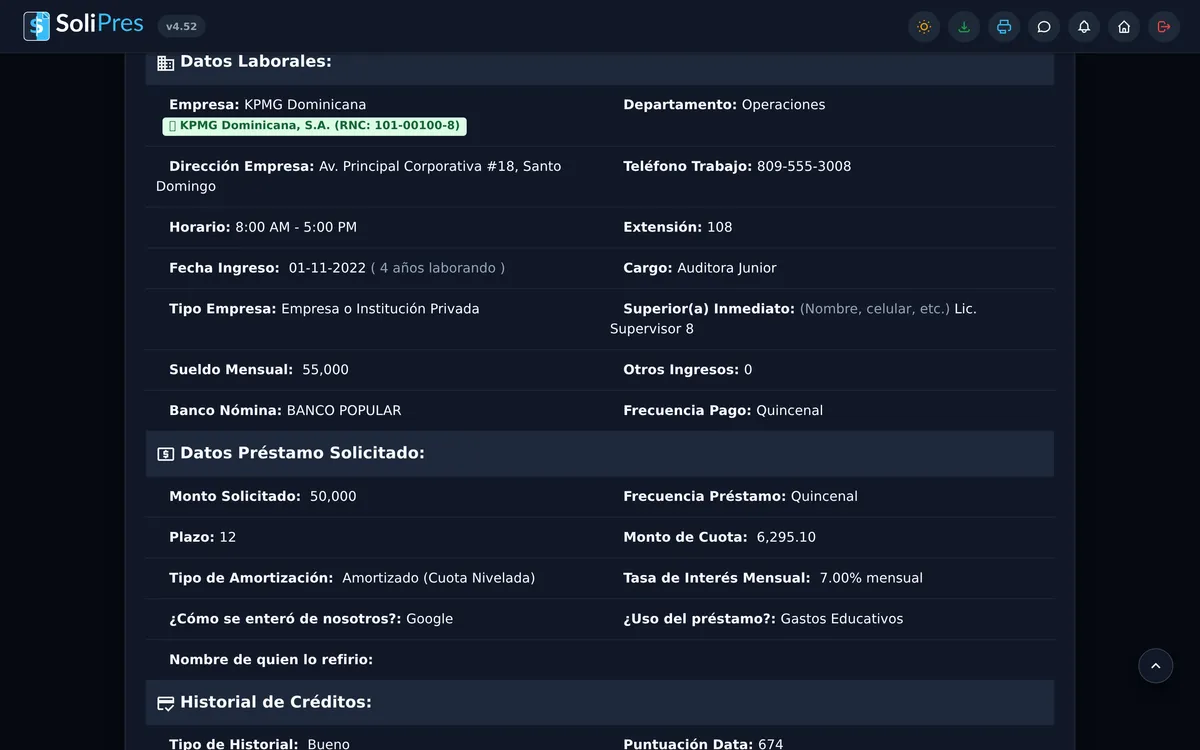Click loan use Gastos Educativos

[842, 620]
